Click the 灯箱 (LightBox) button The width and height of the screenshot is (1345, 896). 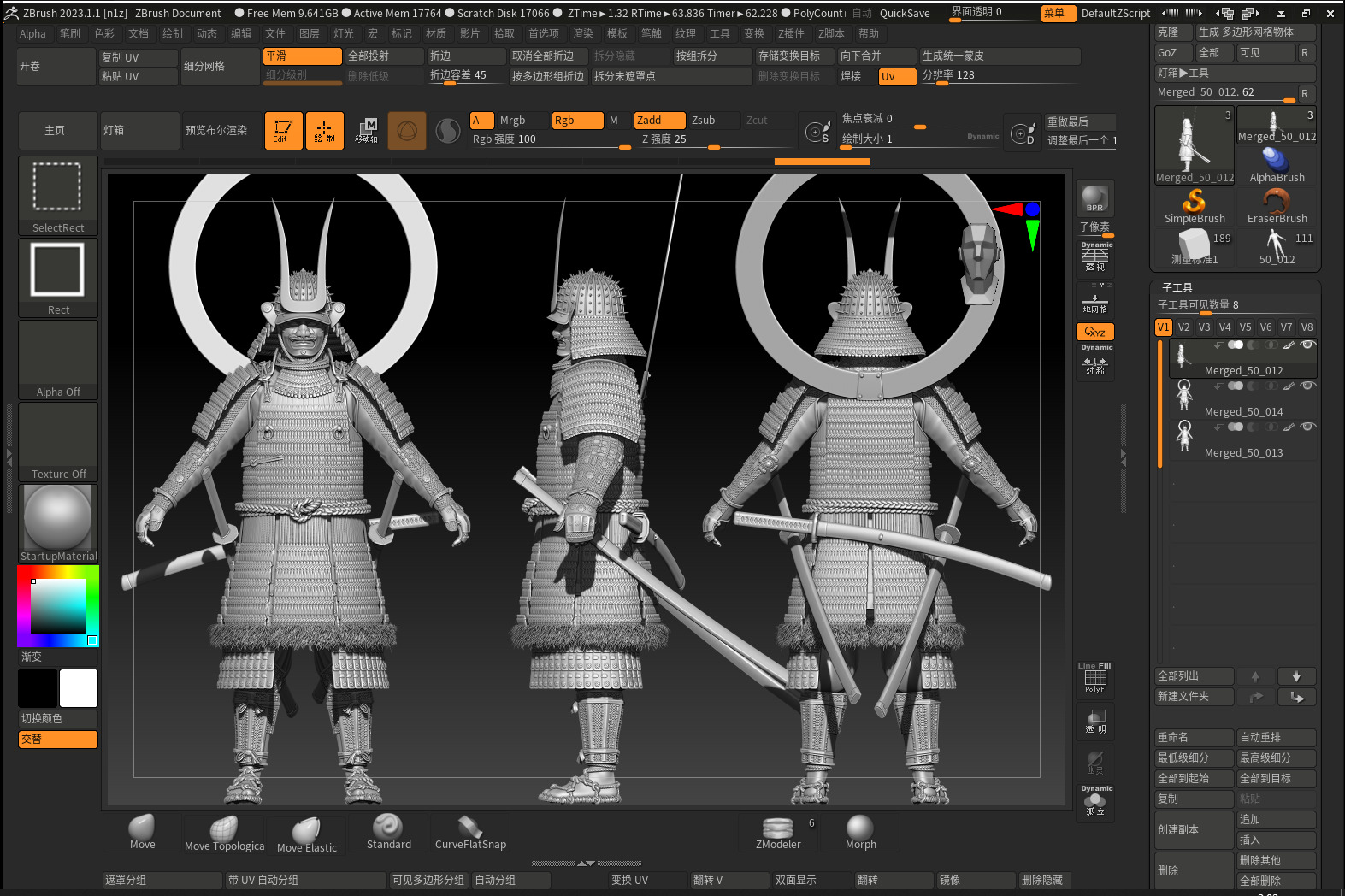coord(140,131)
